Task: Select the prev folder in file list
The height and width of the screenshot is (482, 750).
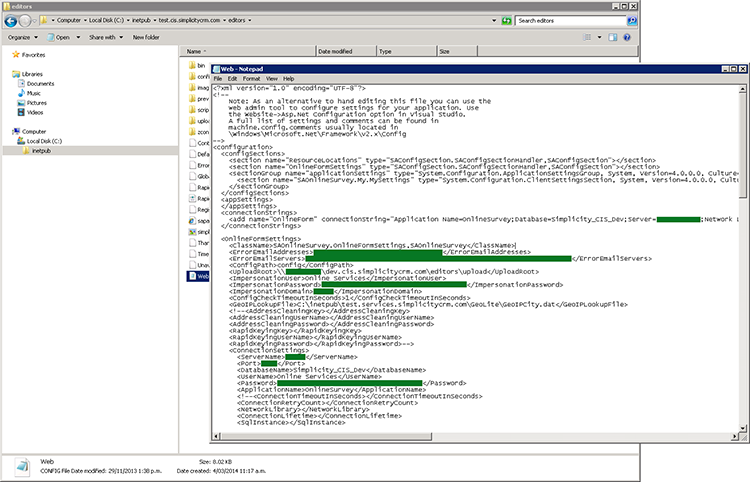Action: (x=199, y=99)
